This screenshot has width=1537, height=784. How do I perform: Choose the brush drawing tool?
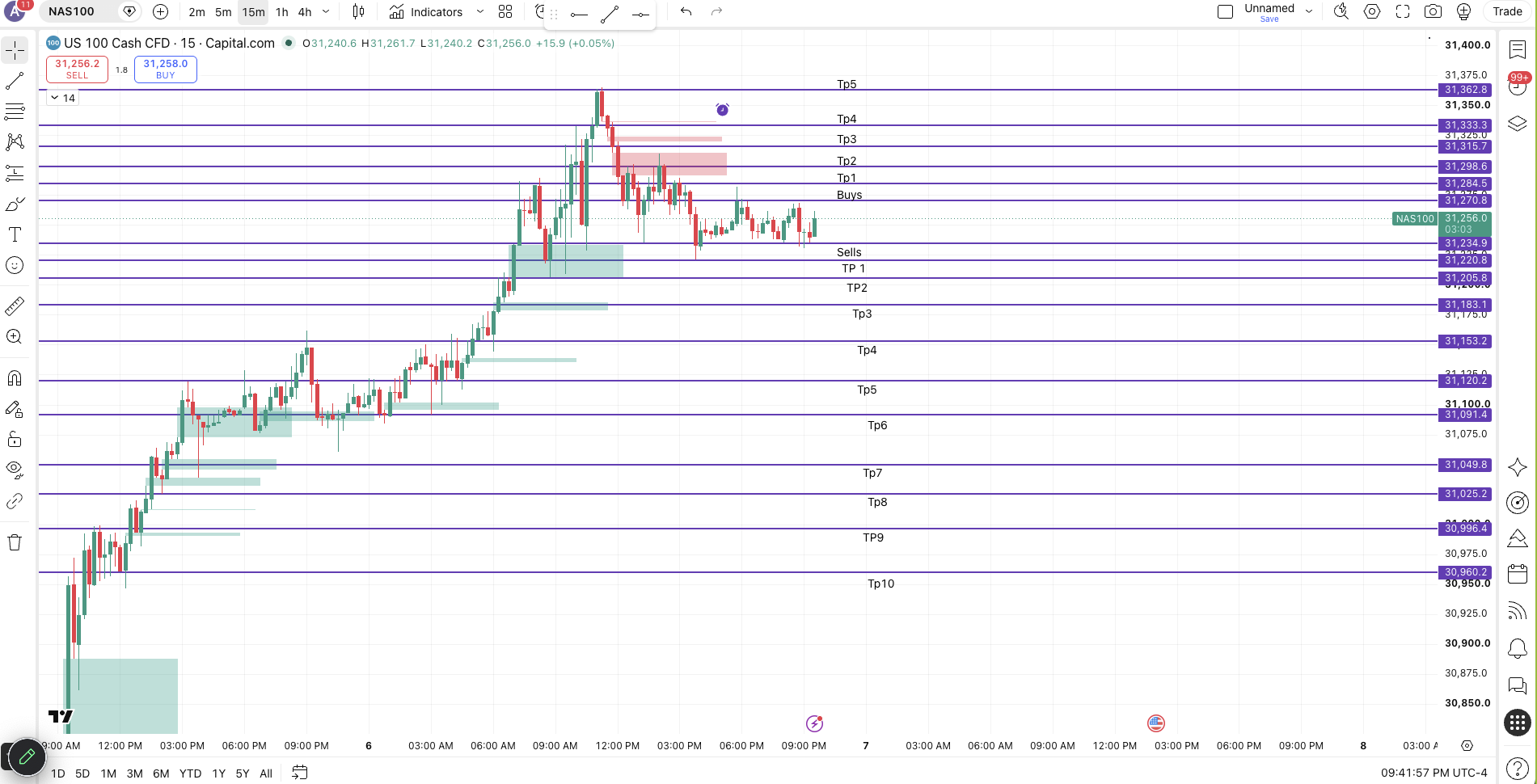15,204
